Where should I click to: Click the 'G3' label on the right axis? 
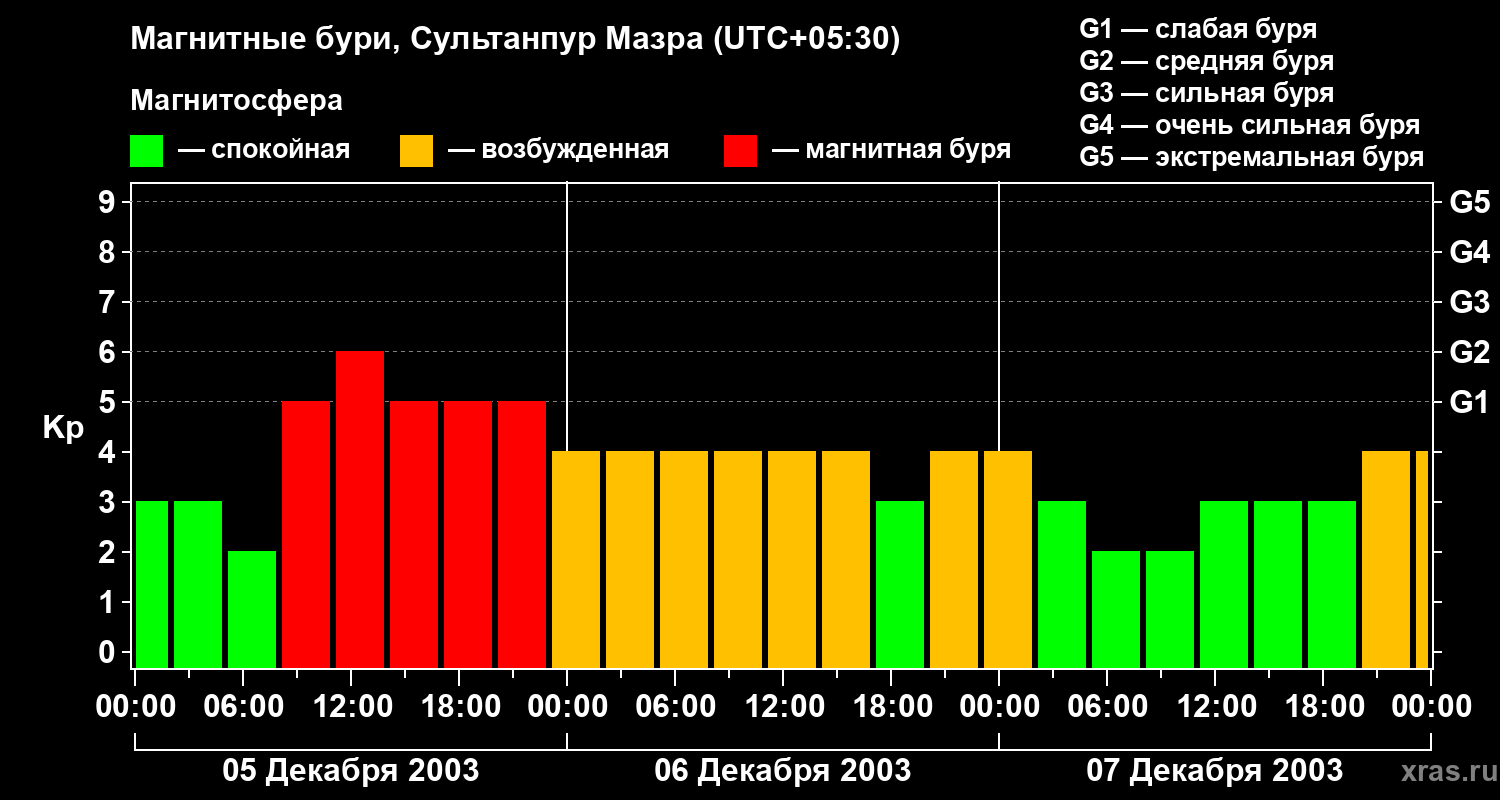[x=1469, y=302]
